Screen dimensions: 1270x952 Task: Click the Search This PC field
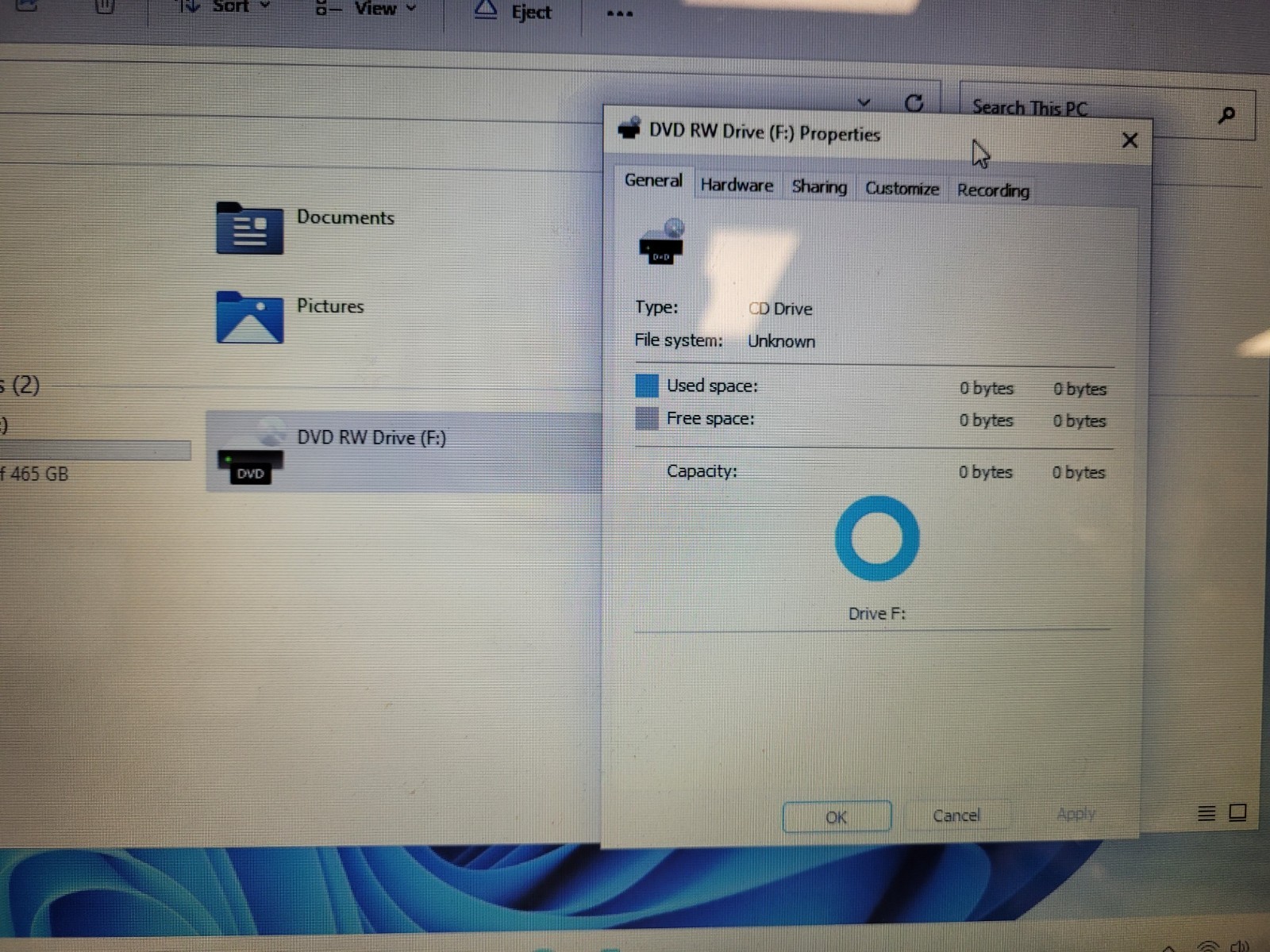(x=1107, y=111)
